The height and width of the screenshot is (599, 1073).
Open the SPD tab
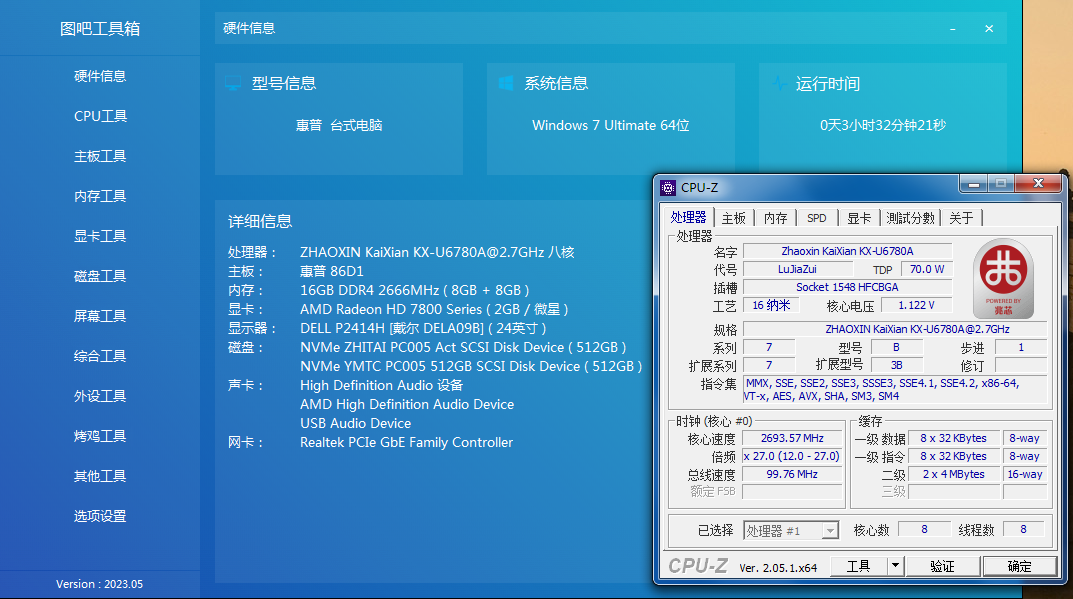pyautogui.click(x=817, y=217)
